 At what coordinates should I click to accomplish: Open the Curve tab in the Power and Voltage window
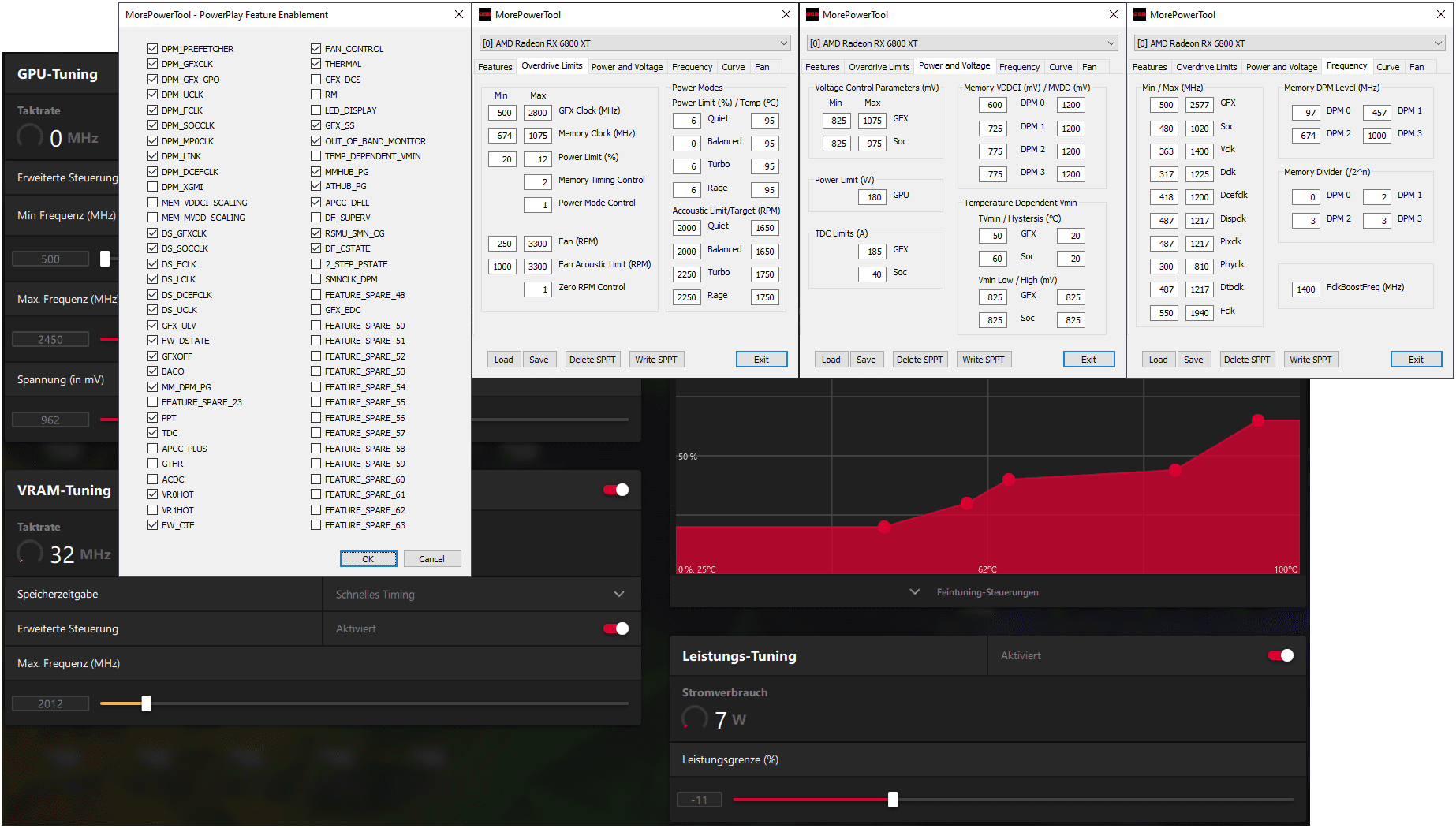pyautogui.click(x=1061, y=67)
